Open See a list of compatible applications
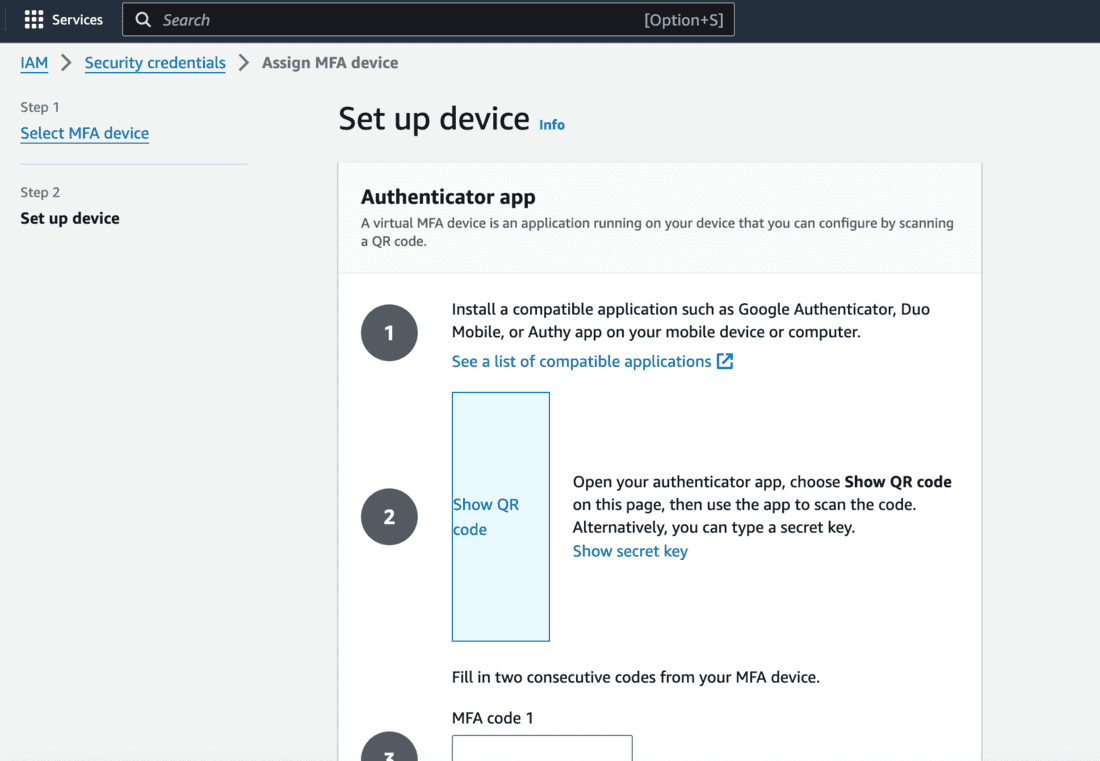This screenshot has width=1100, height=761. [x=582, y=361]
